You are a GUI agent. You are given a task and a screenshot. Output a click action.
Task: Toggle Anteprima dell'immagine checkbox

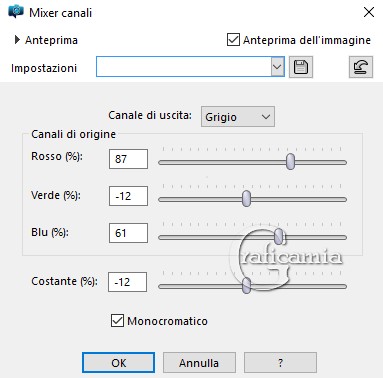point(233,40)
